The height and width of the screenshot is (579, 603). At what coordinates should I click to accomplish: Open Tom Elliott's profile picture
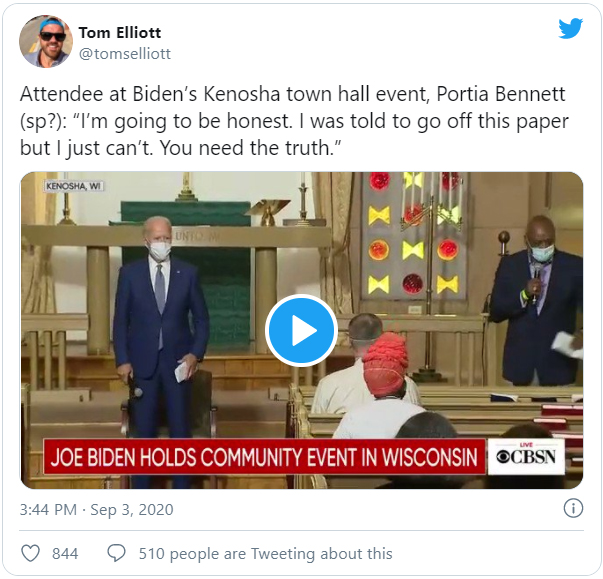point(46,42)
